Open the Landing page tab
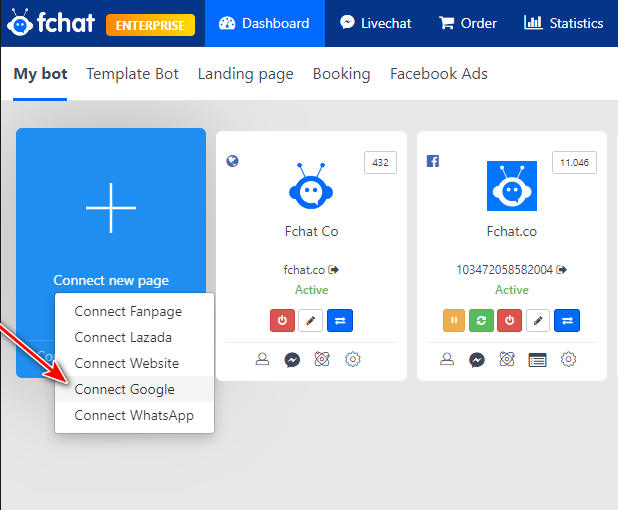 point(246,74)
